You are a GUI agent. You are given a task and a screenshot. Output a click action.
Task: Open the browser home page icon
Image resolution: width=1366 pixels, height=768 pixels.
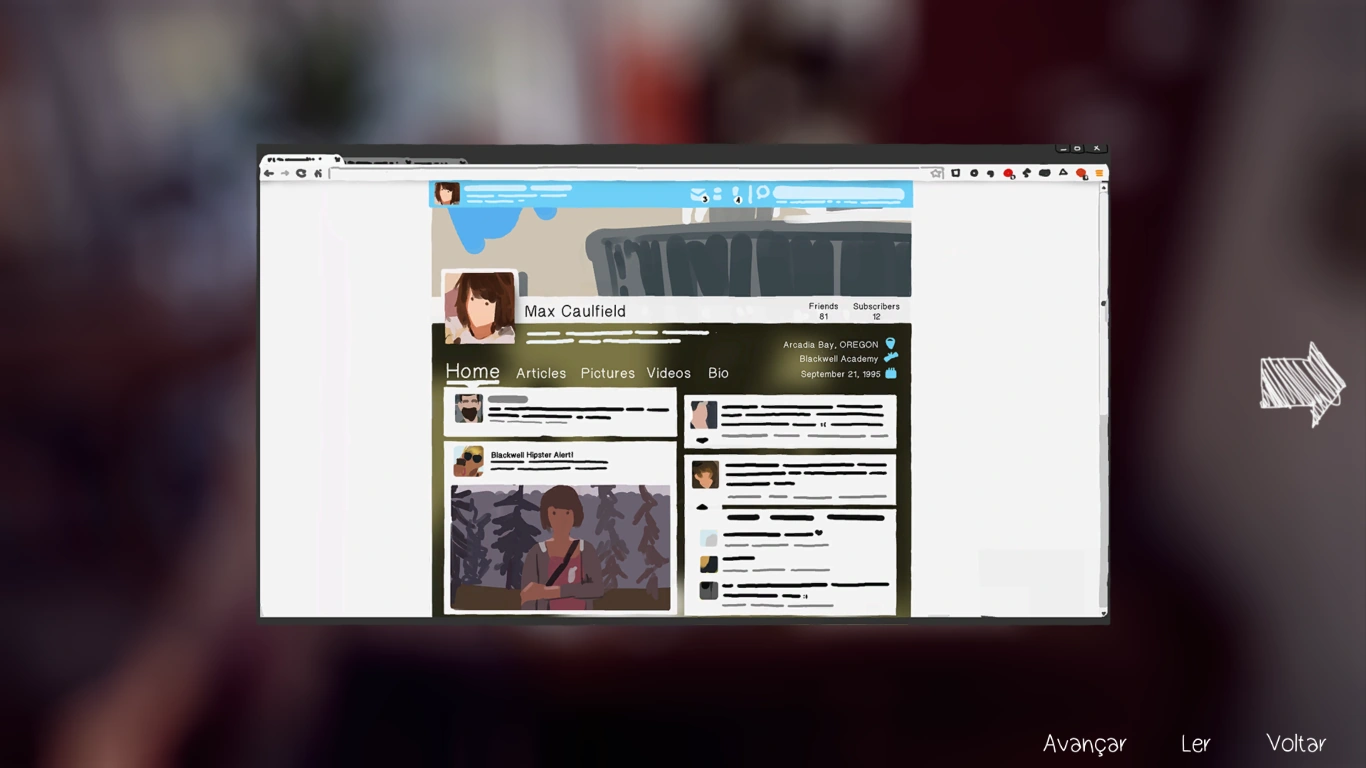coord(318,174)
